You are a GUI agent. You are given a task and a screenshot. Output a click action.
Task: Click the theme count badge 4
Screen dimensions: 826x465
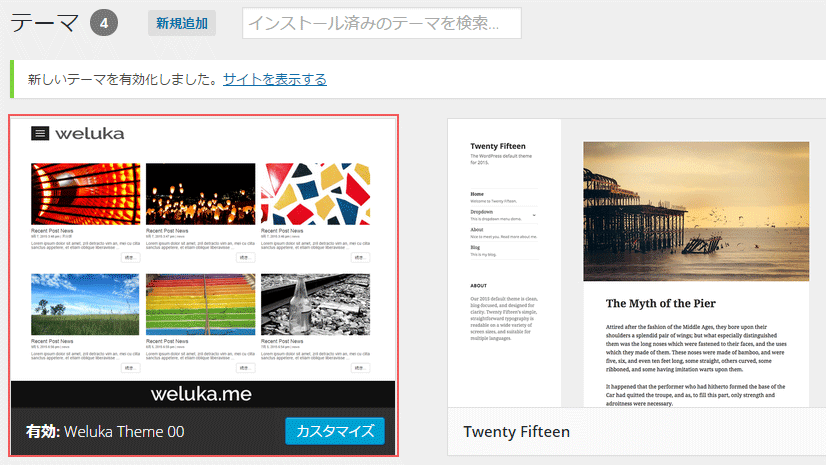click(x=104, y=23)
